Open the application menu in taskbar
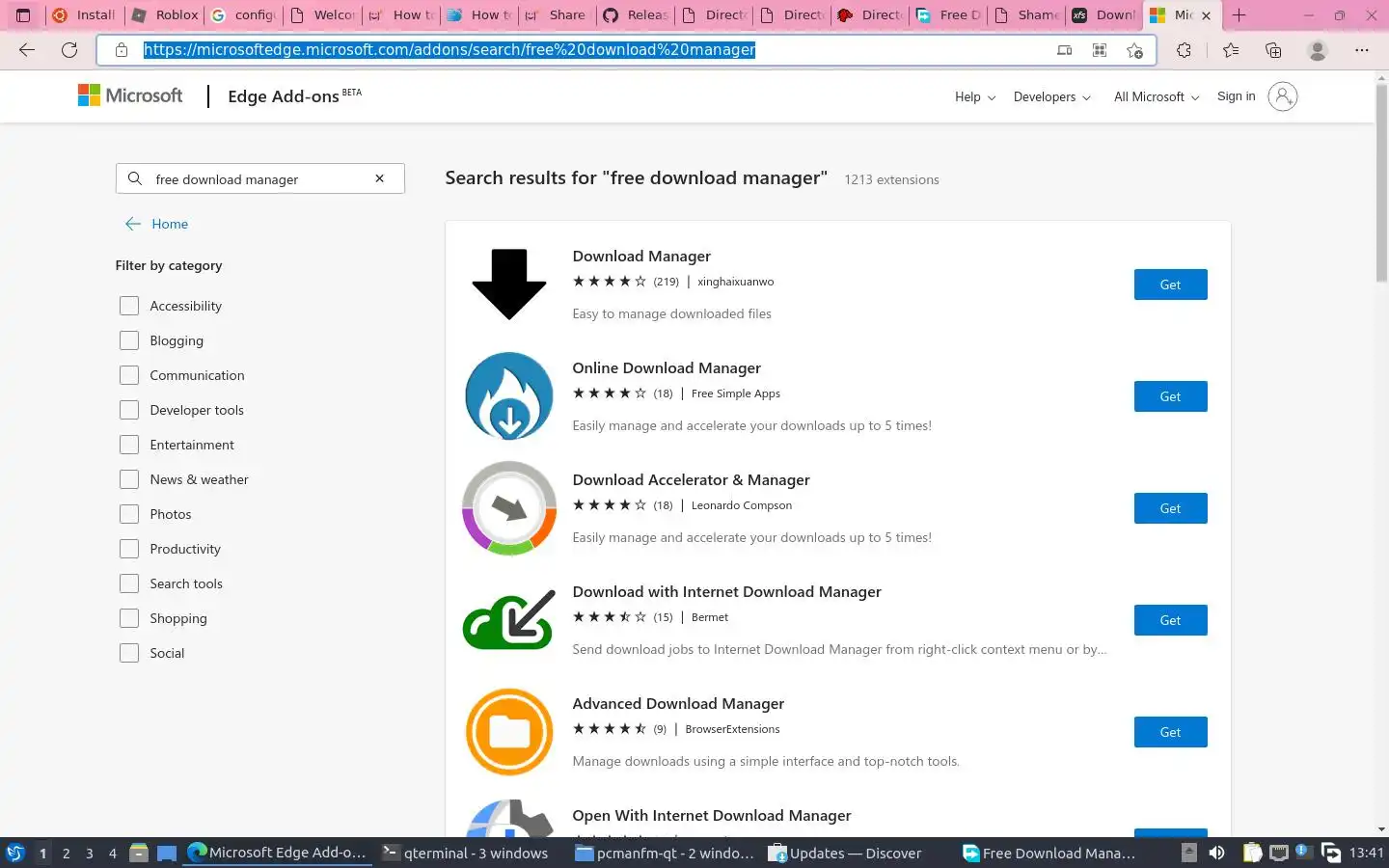The width and height of the screenshot is (1389, 868). point(14,853)
